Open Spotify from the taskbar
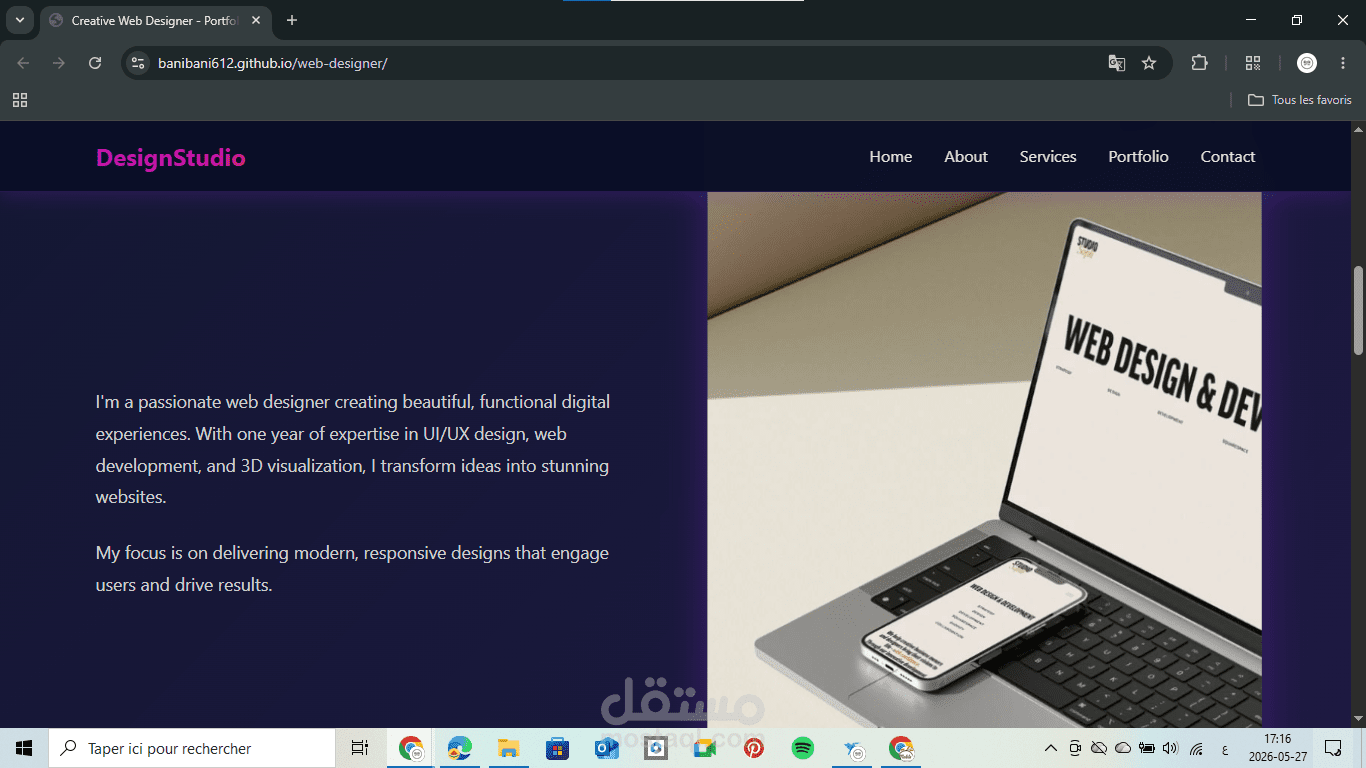This screenshot has height=768, width=1366. click(x=802, y=748)
